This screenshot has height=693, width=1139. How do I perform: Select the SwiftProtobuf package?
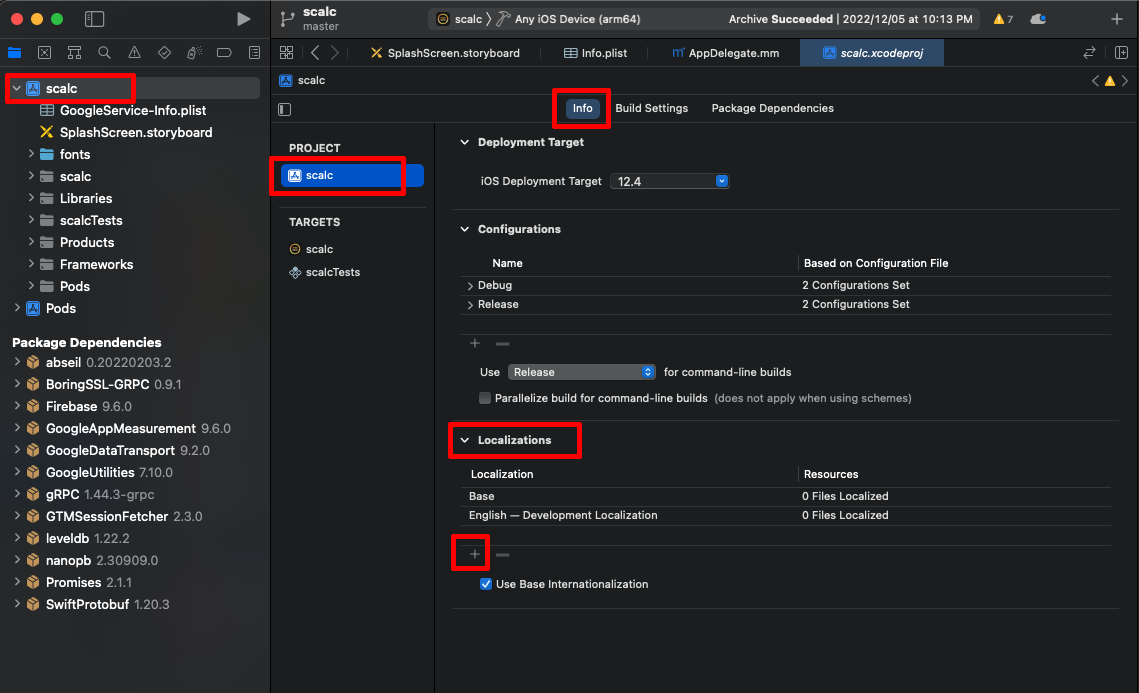click(x=87, y=604)
